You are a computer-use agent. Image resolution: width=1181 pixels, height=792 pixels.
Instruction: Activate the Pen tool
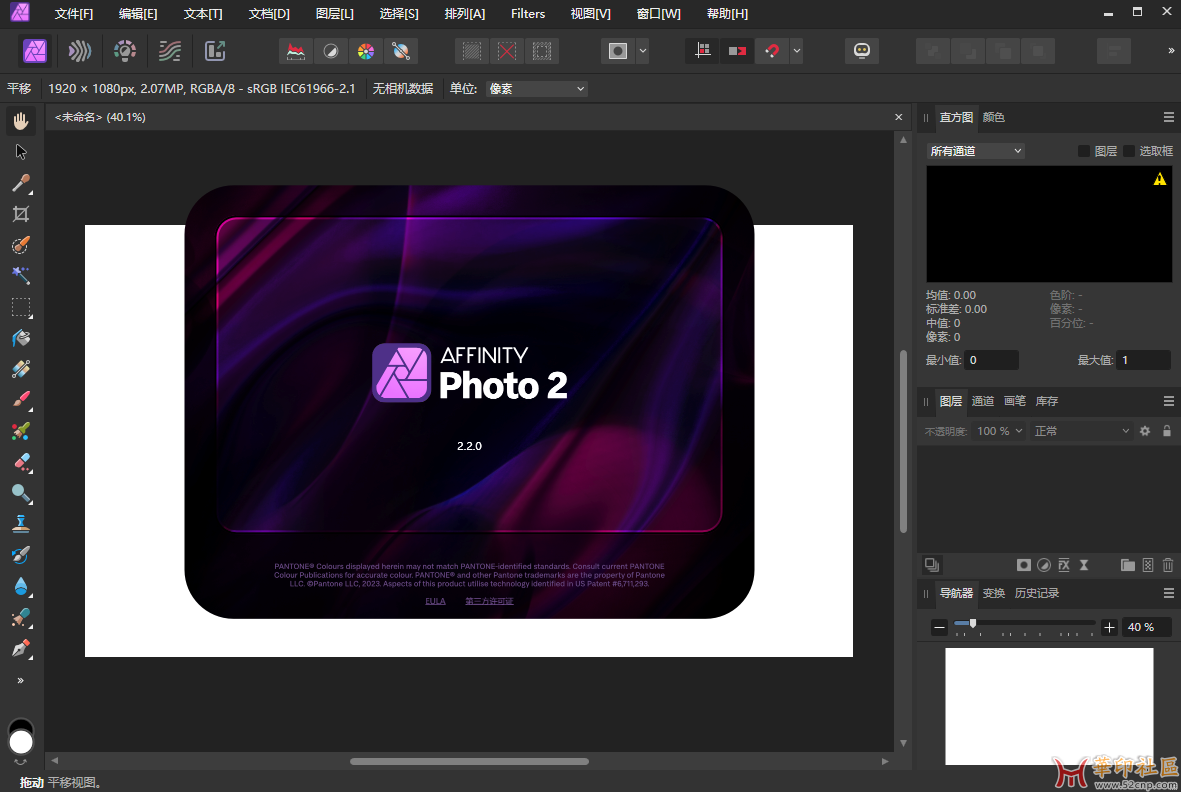21,649
